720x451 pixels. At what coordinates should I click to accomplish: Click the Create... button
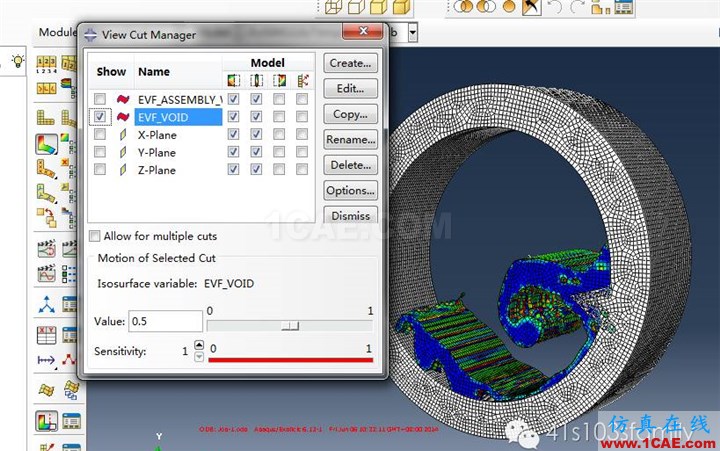pos(350,63)
